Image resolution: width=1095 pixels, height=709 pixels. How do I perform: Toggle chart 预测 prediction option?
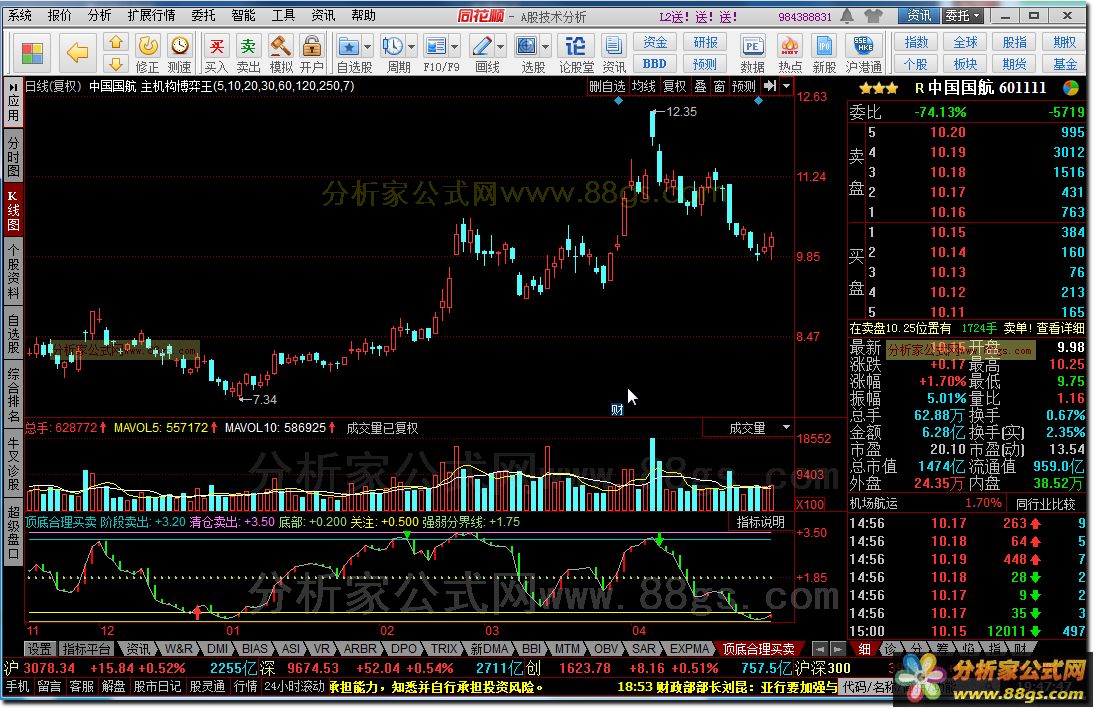tap(743, 86)
